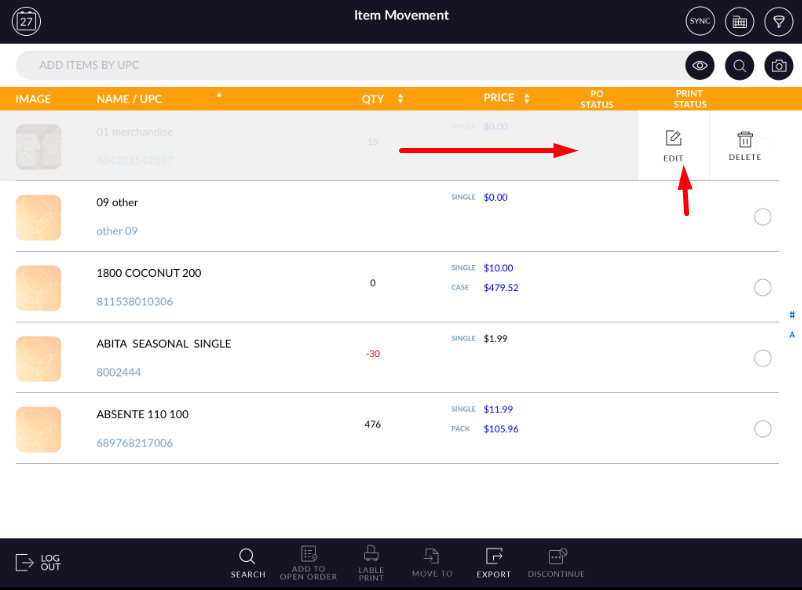Sort items by QTY column arrows
The width and height of the screenshot is (802, 590).
(x=382, y=99)
